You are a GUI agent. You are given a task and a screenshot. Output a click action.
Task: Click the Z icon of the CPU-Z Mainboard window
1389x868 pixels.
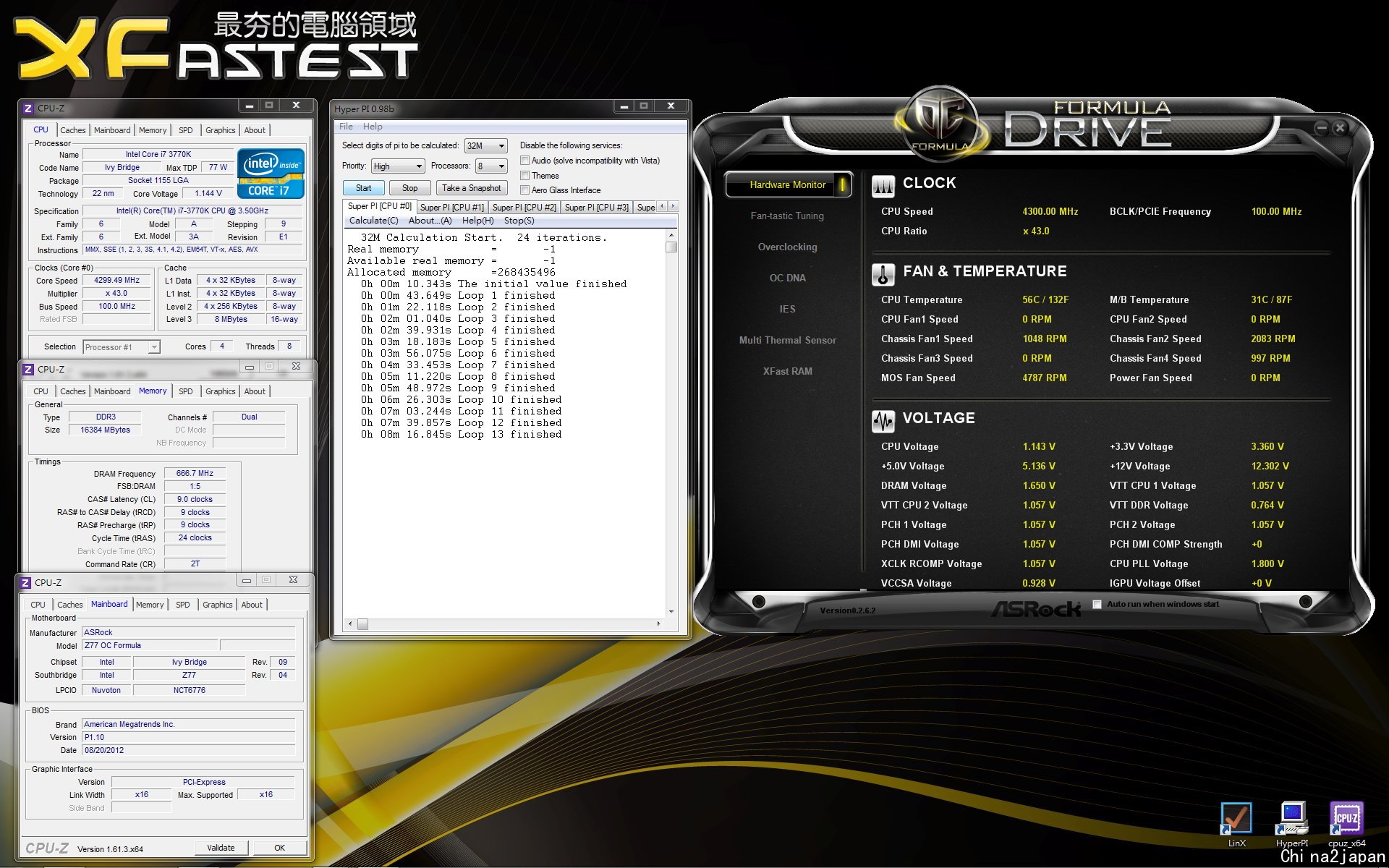point(25,582)
